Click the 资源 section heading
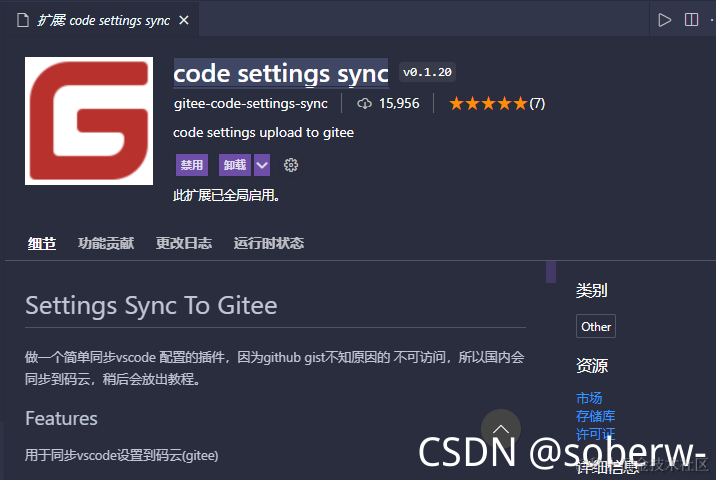Image resolution: width=716 pixels, height=480 pixels. pyautogui.click(x=592, y=366)
